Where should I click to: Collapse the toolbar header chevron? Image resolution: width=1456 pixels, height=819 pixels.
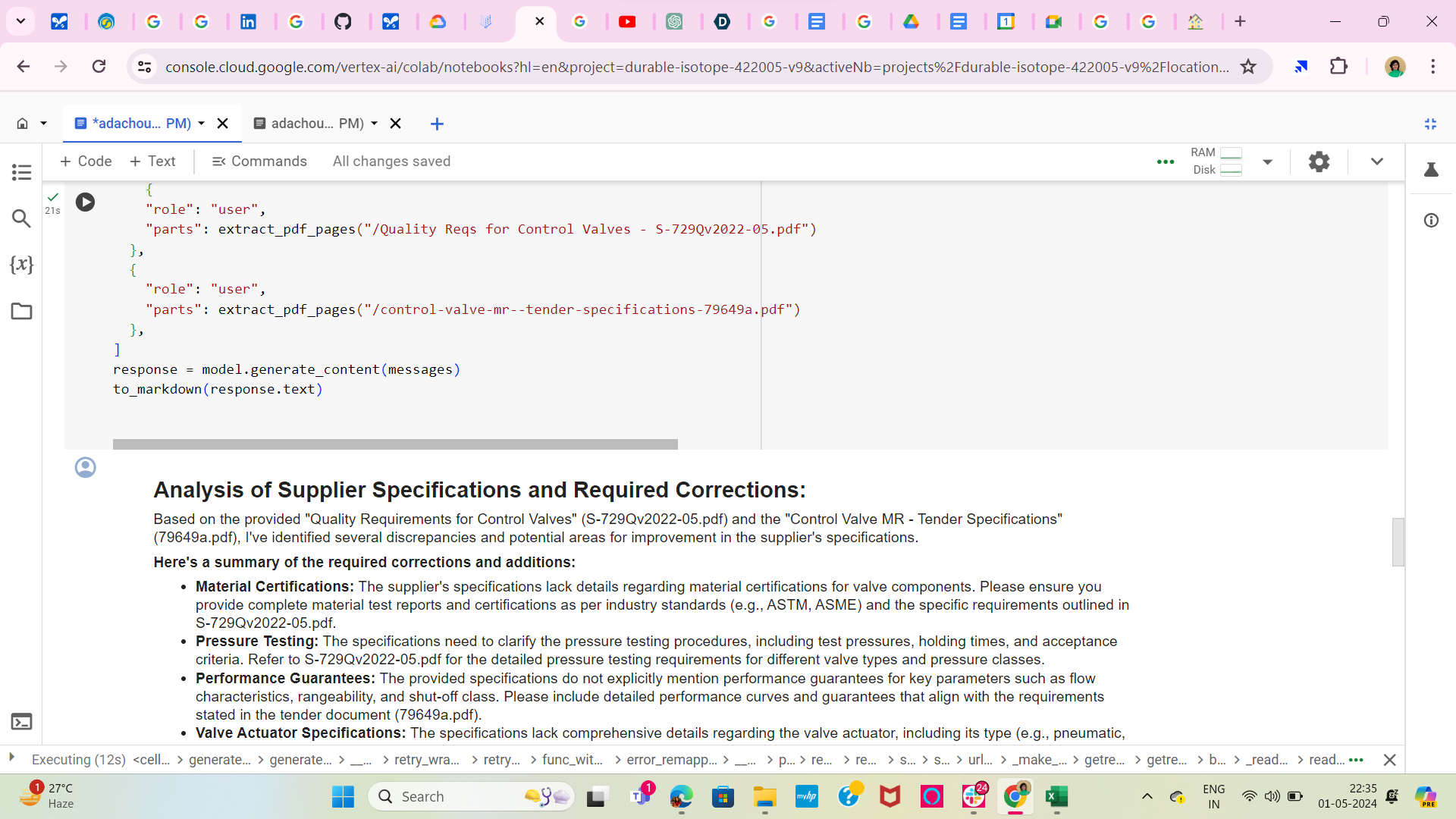point(1376,162)
